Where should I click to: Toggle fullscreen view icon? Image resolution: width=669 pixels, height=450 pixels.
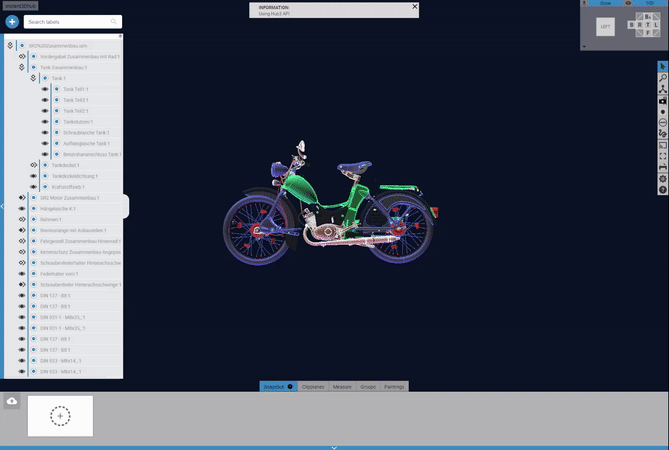663,157
